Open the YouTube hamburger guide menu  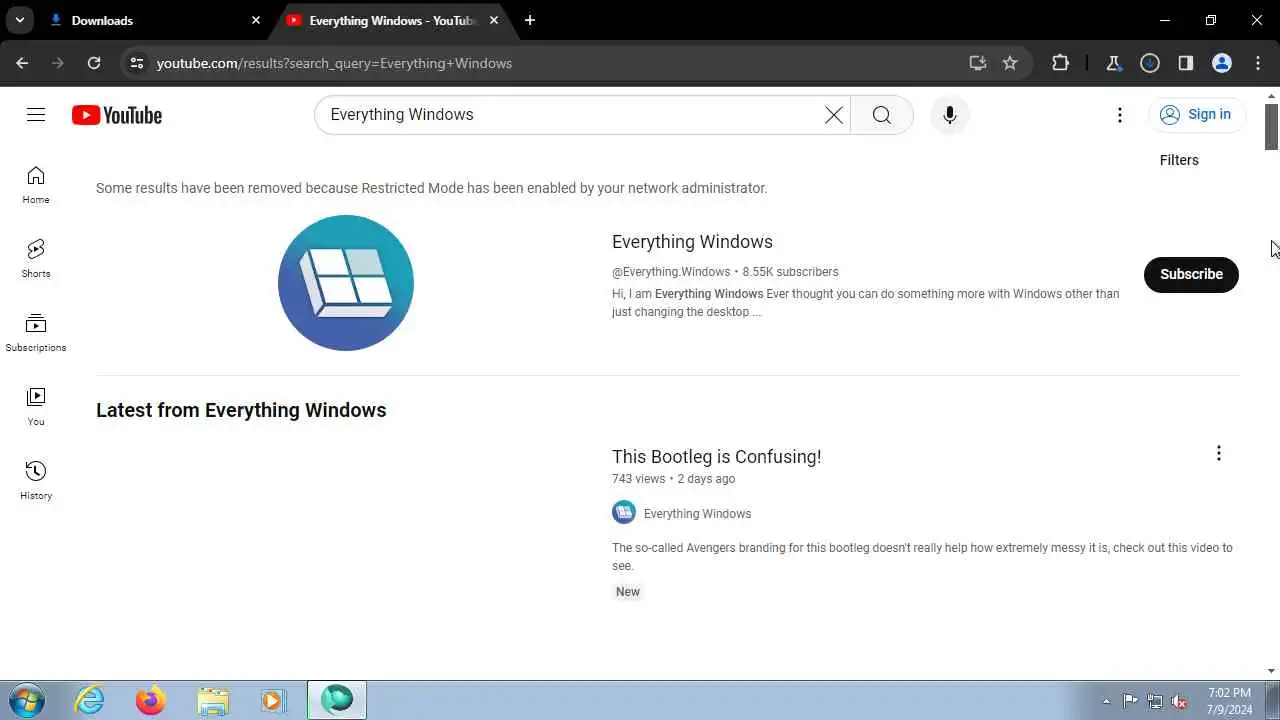36,115
